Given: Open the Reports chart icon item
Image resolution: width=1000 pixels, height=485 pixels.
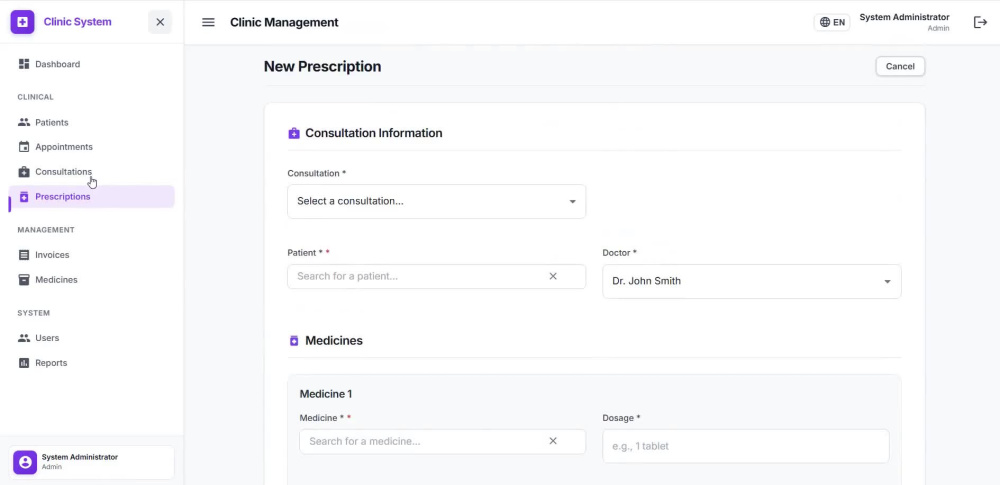Looking at the screenshot, I should coord(24,362).
